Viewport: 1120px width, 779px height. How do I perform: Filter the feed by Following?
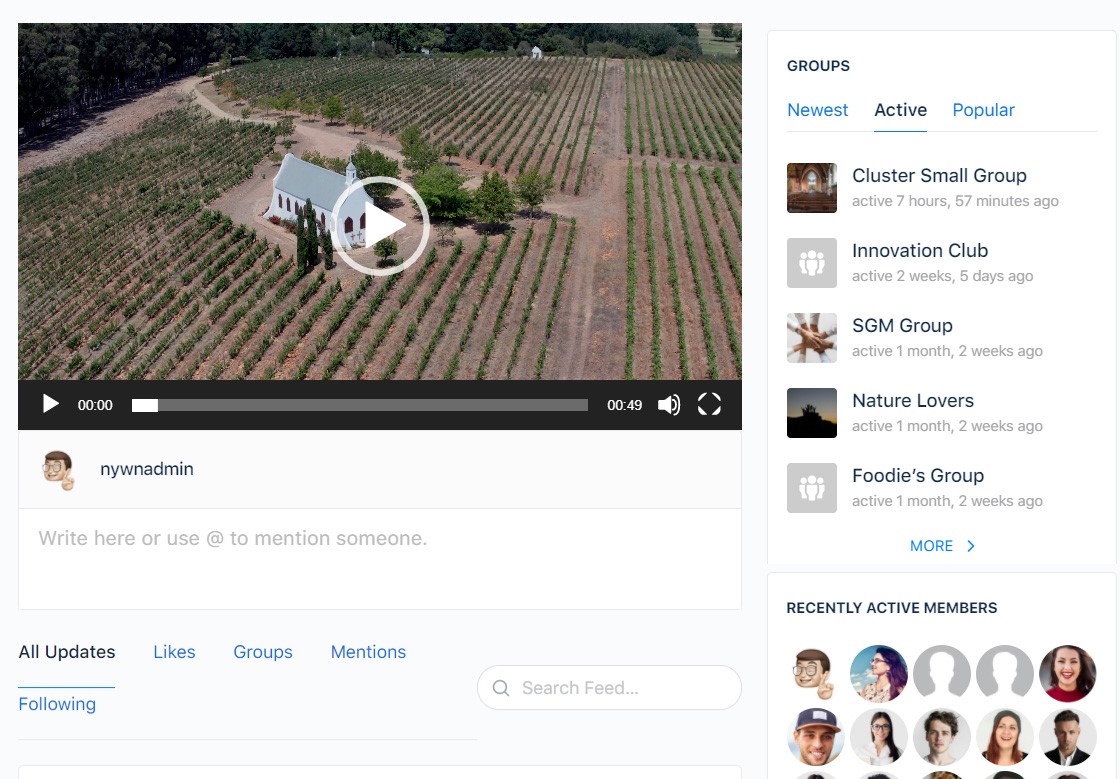point(57,704)
